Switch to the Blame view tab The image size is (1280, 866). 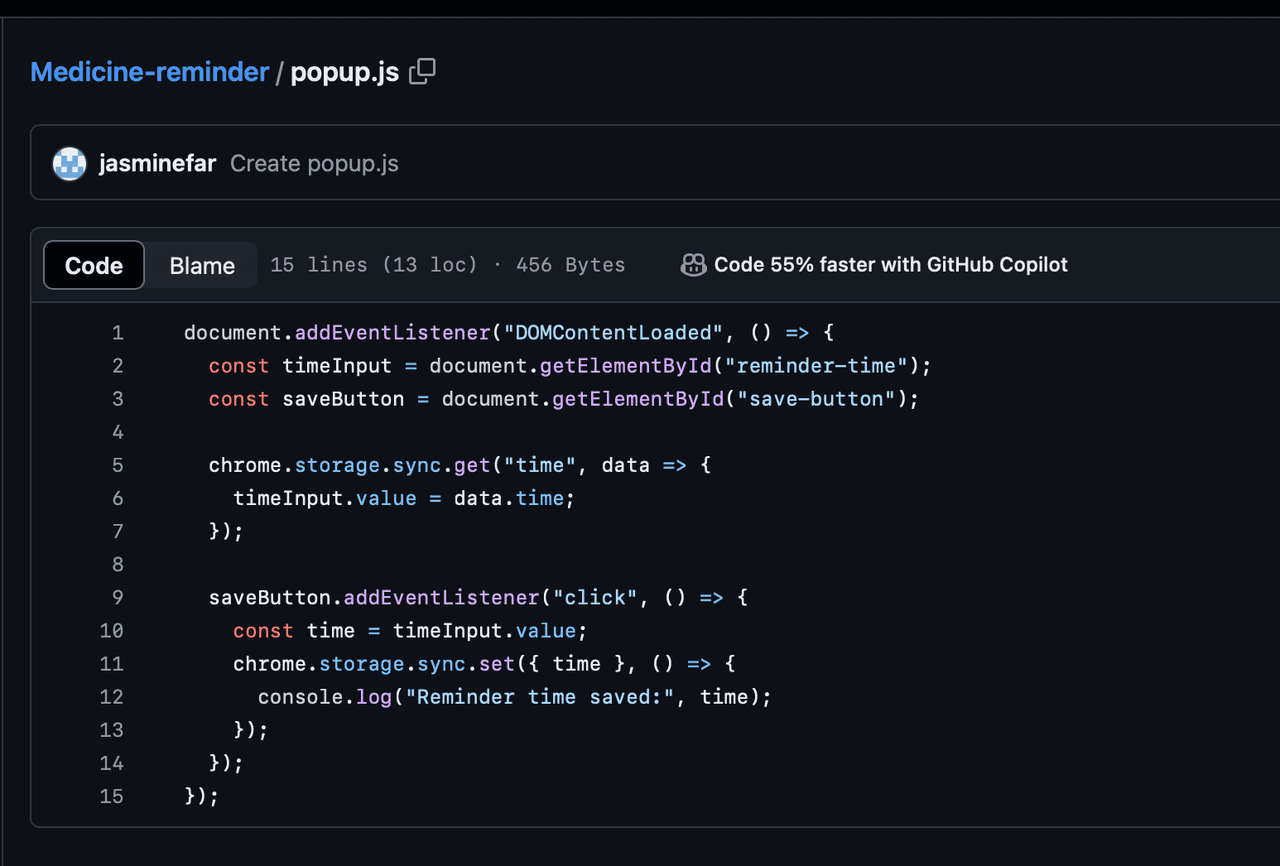coord(202,265)
